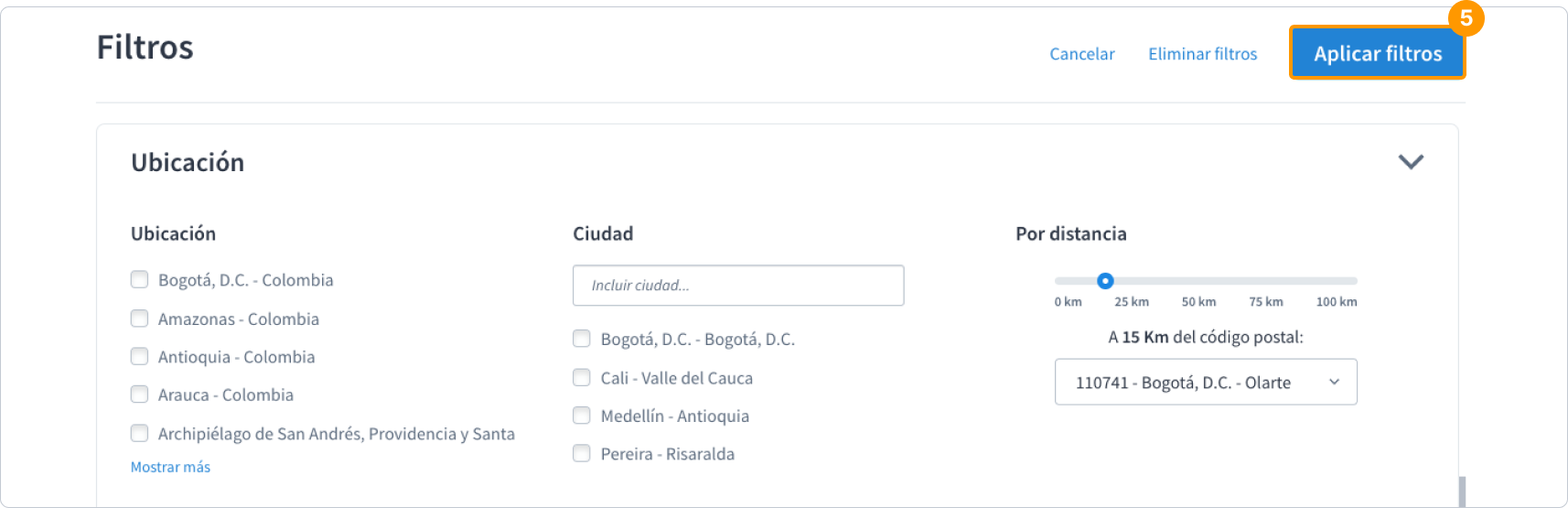This screenshot has width=1568, height=508.
Task: Check the Bogotá, D.C. - Colombia checkbox
Action: (x=140, y=279)
